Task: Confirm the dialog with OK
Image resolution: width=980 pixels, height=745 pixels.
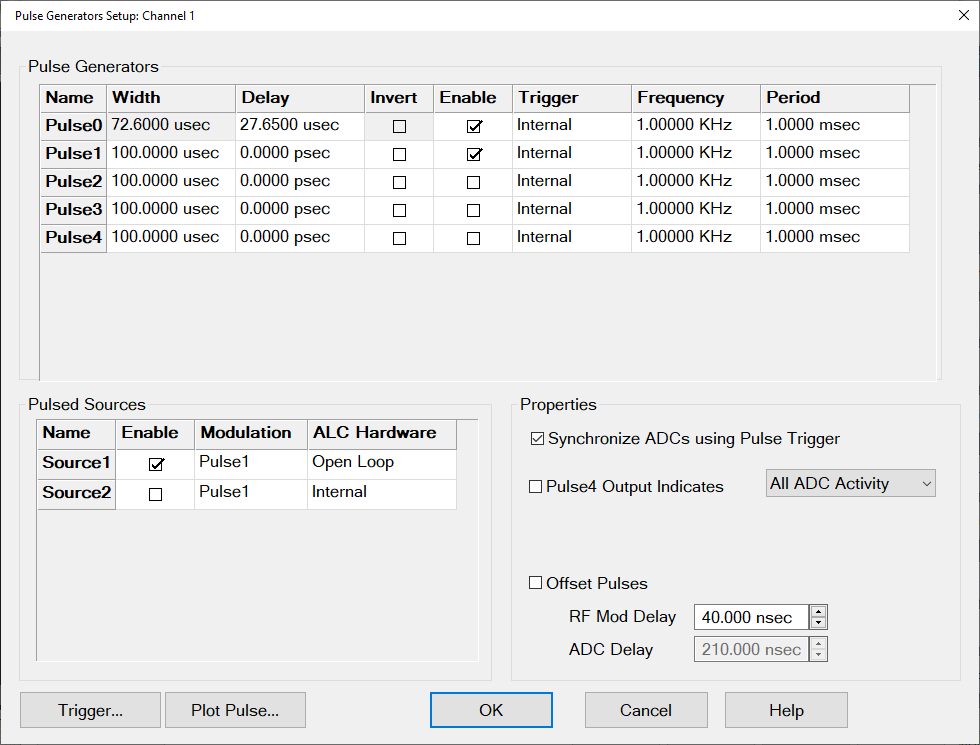Action: tap(491, 711)
